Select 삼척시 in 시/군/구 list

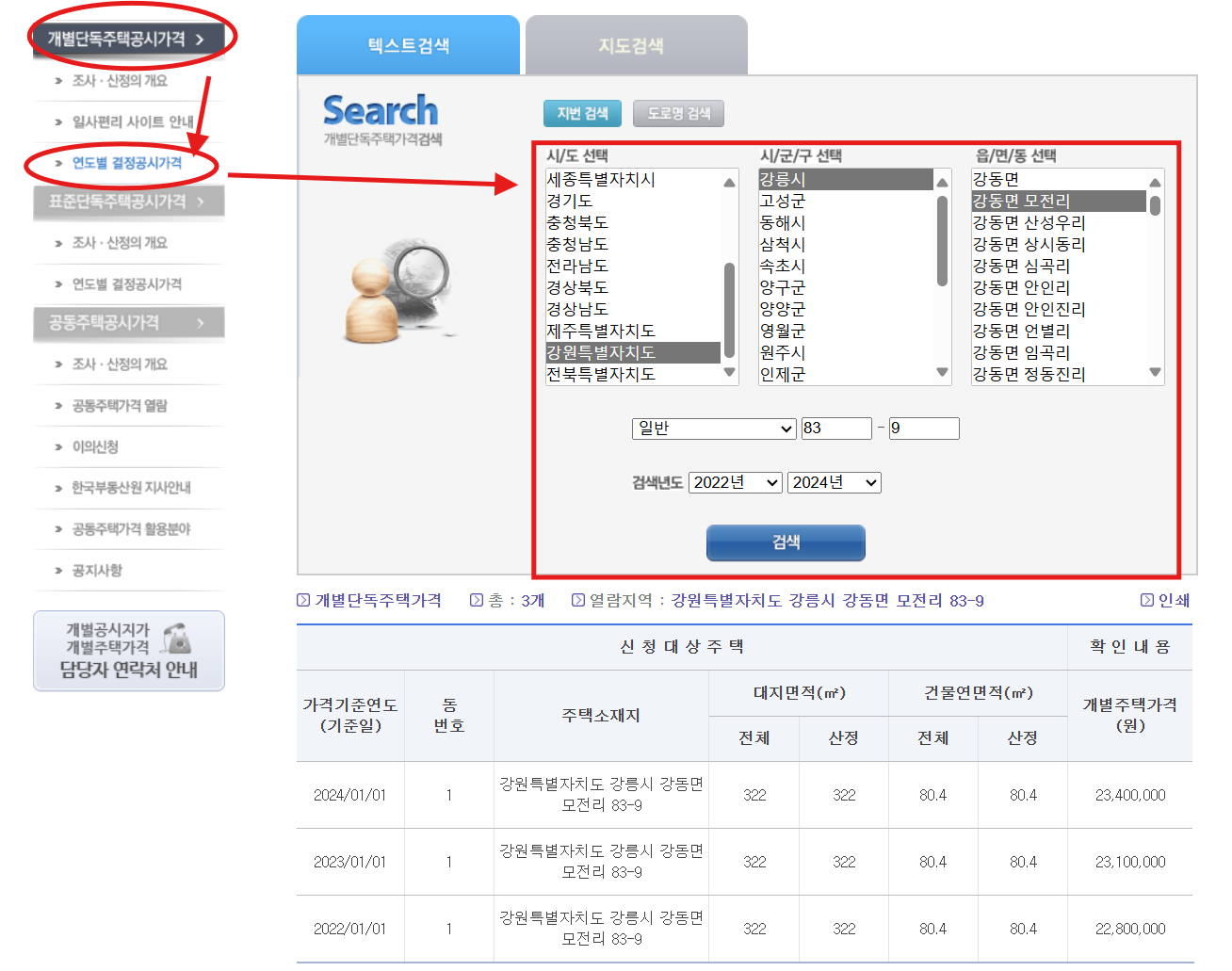pyautogui.click(x=846, y=244)
